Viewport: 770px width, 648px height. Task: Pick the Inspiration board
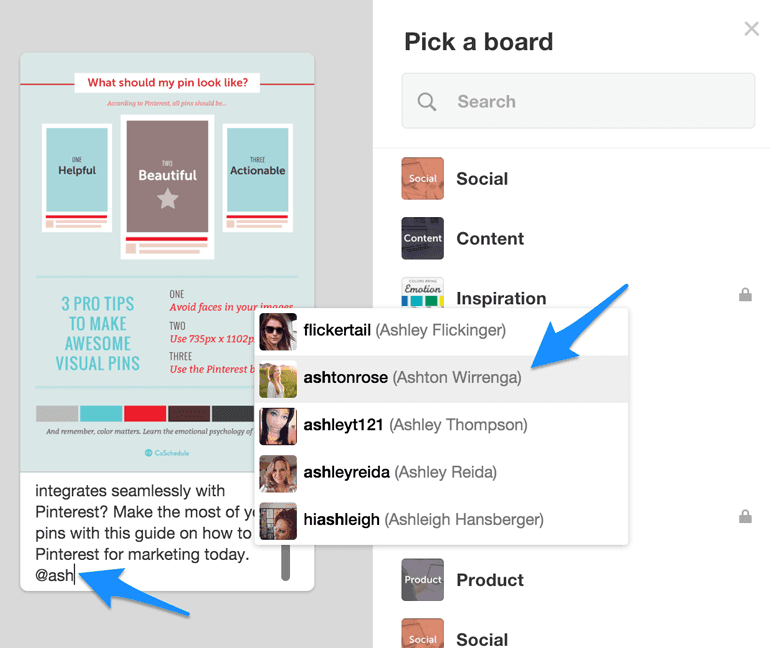coord(501,298)
